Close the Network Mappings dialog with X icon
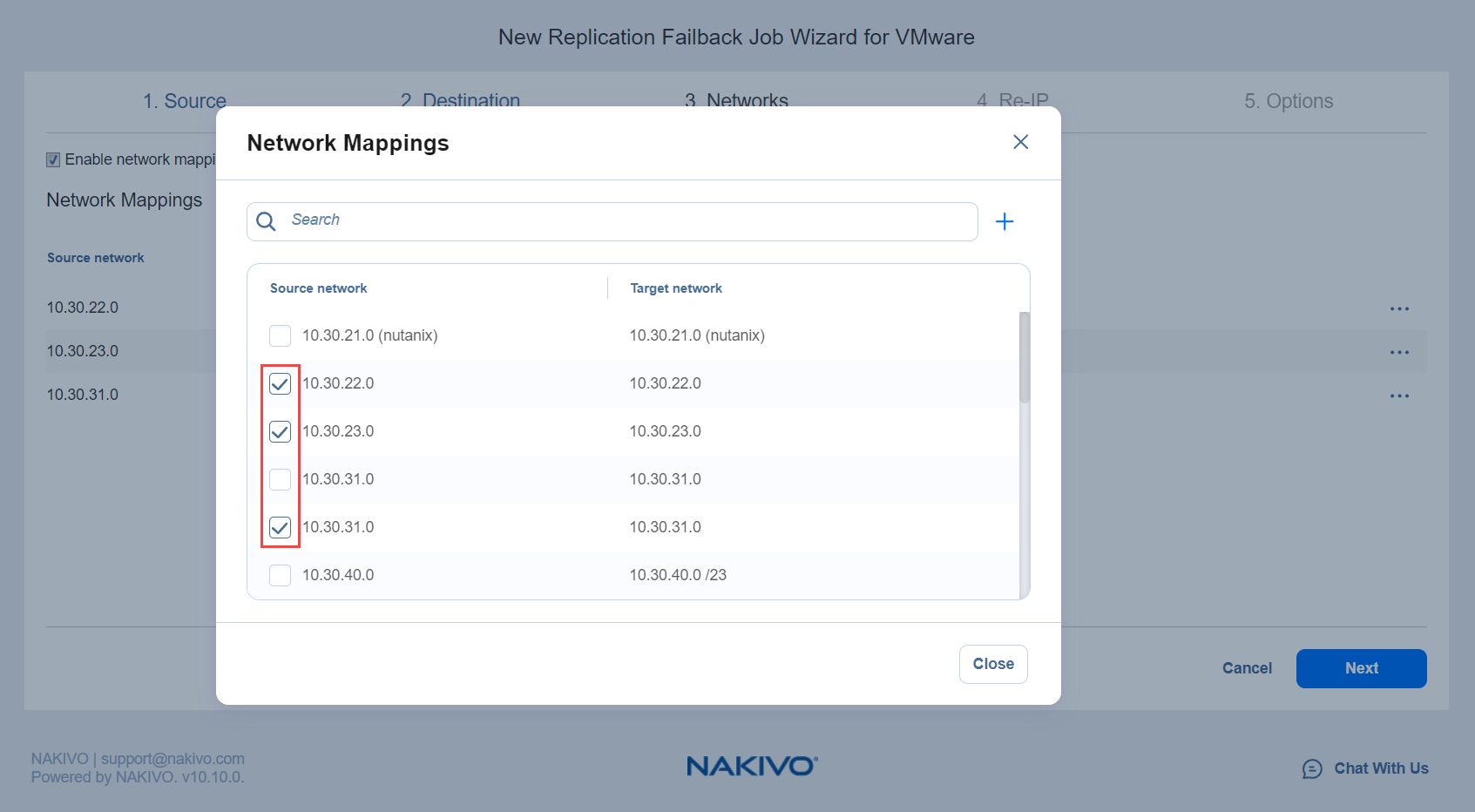 point(1020,142)
